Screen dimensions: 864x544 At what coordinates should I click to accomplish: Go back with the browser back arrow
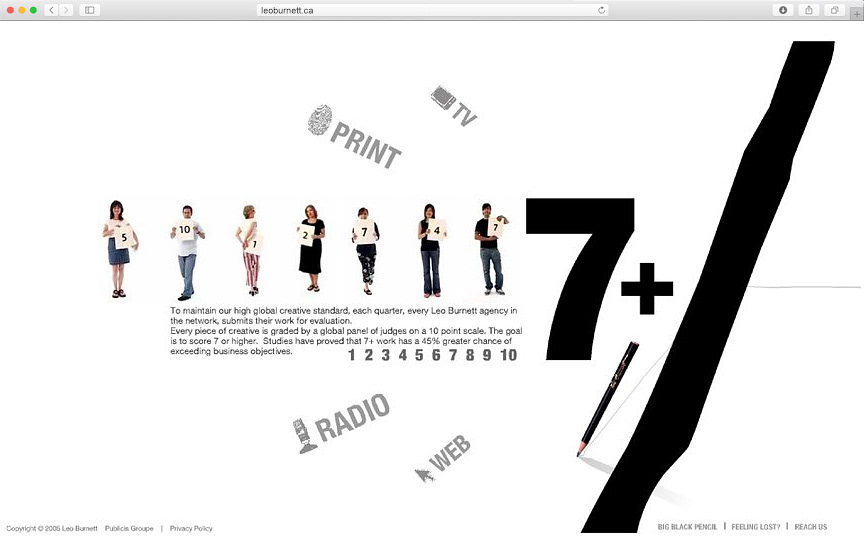[x=51, y=10]
